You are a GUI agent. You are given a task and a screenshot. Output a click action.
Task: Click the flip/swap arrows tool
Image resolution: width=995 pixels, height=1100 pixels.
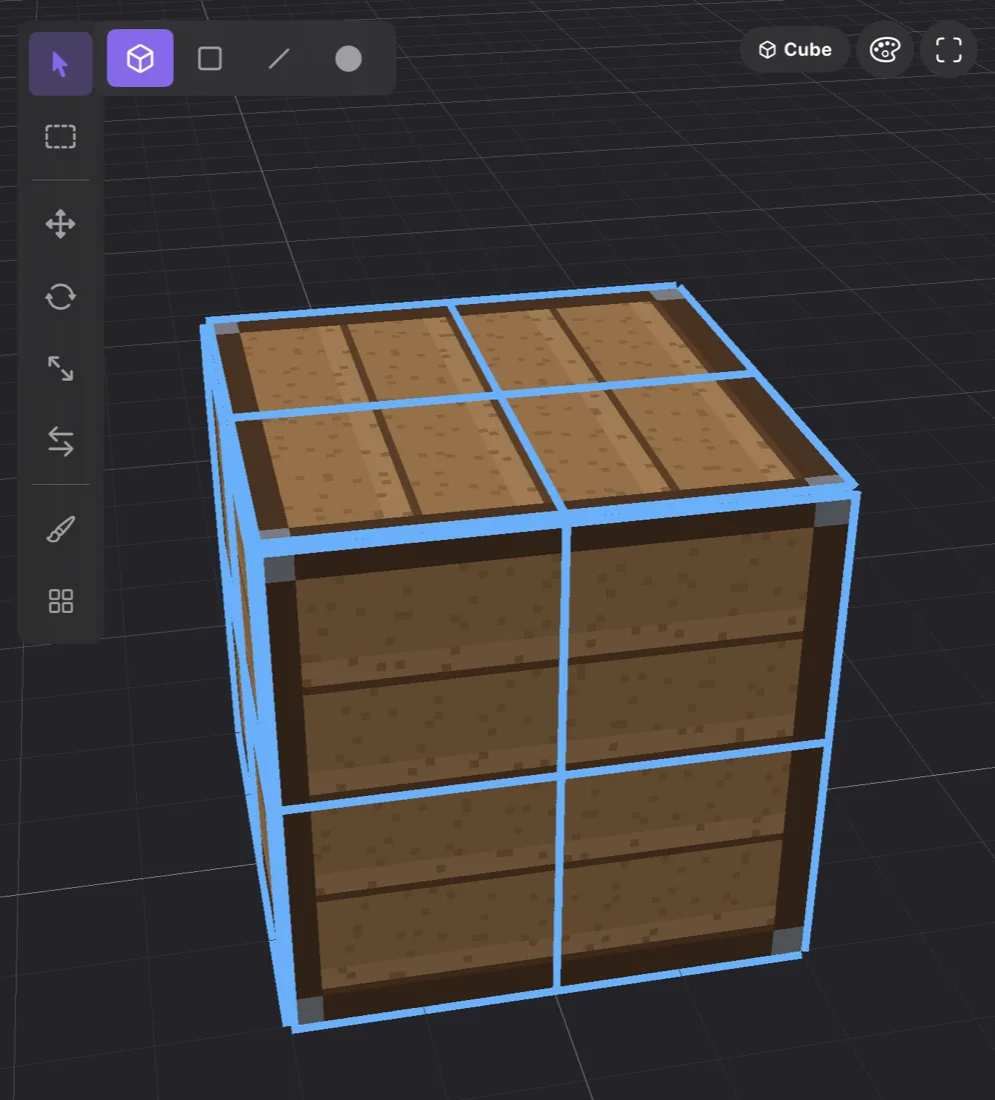point(60,442)
